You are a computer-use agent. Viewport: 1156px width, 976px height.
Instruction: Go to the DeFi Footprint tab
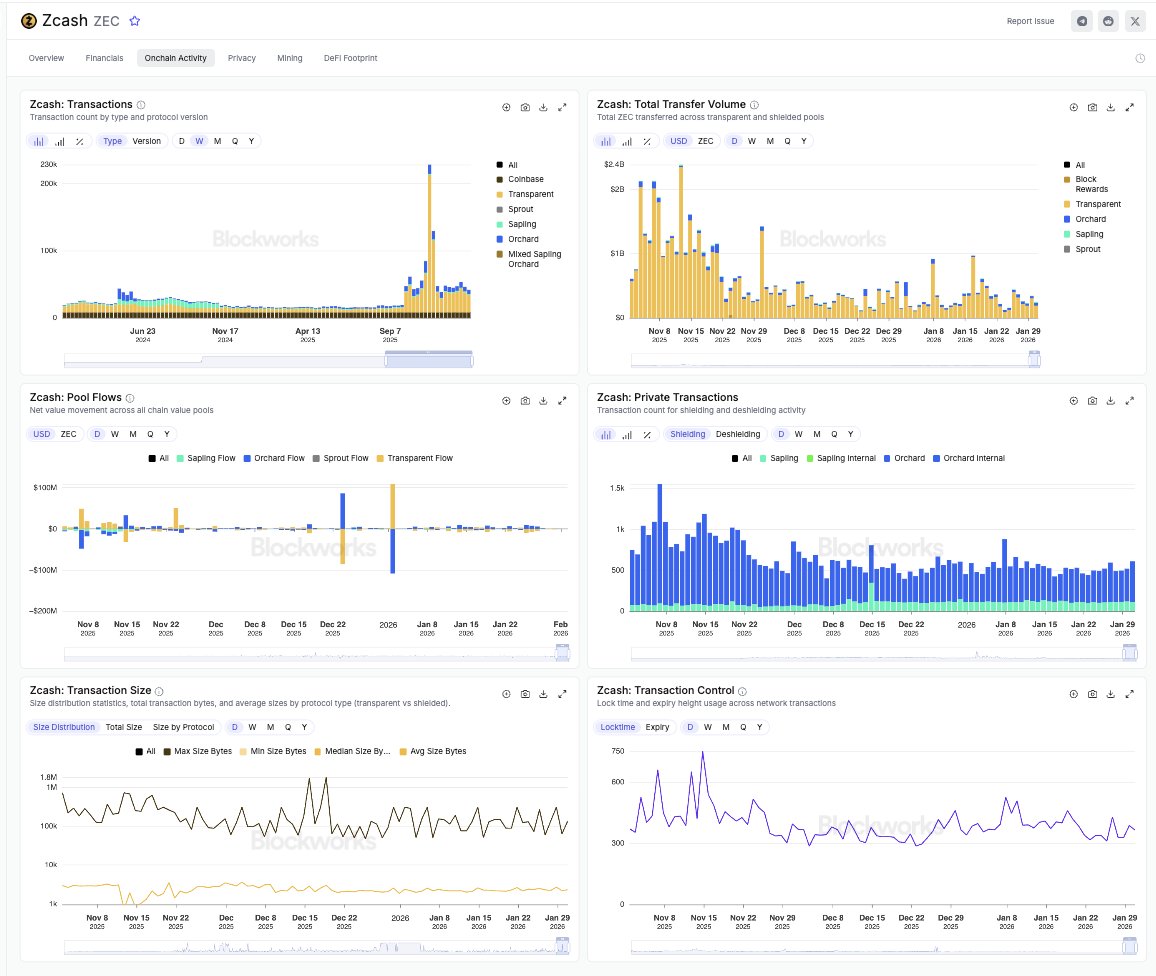[350, 58]
